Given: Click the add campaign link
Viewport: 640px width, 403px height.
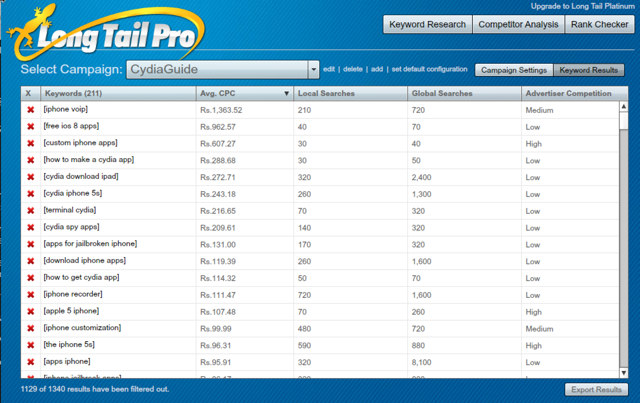Looking at the screenshot, I should [377, 69].
